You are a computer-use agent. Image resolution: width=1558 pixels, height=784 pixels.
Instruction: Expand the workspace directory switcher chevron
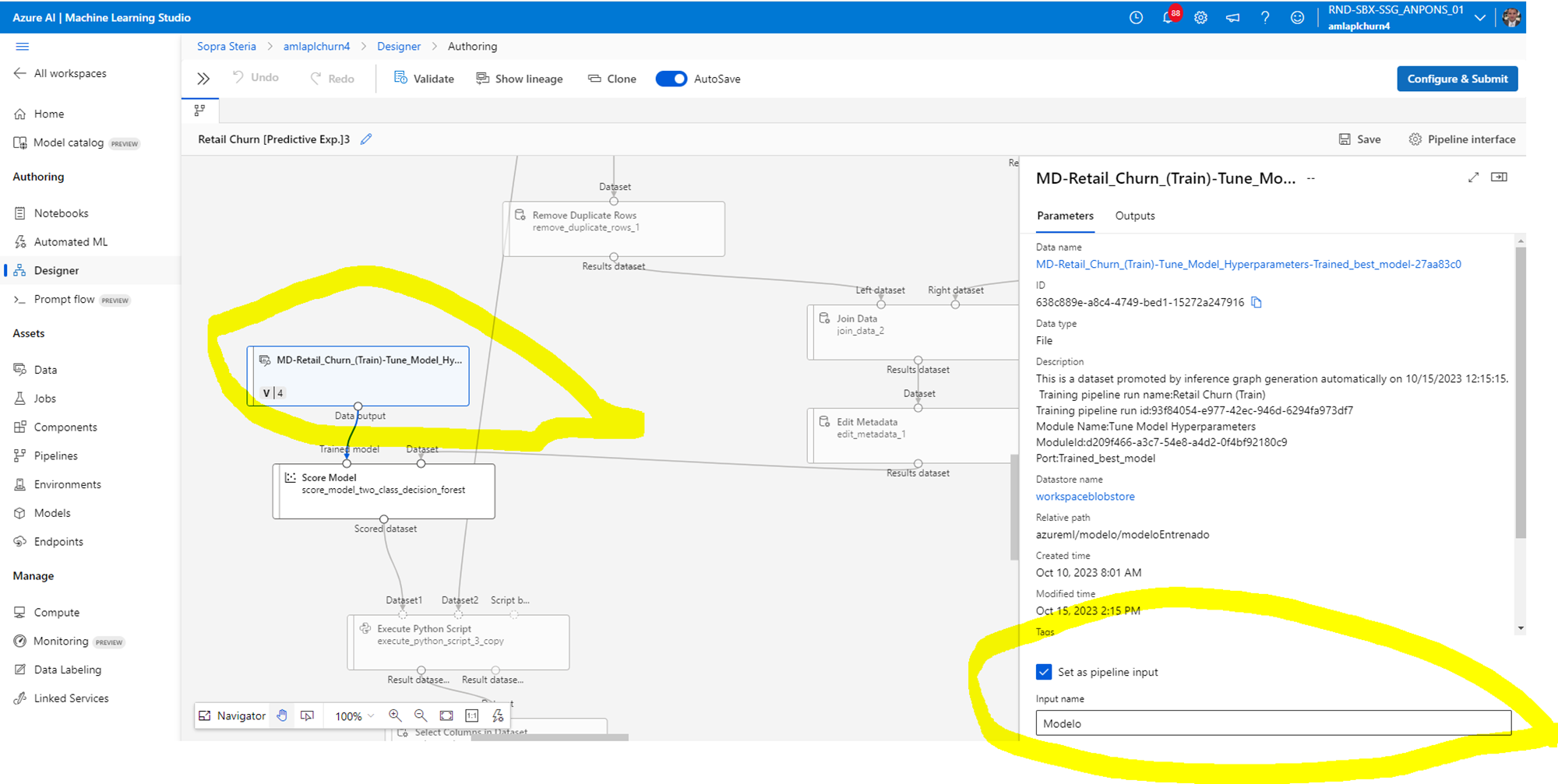[x=1479, y=18]
